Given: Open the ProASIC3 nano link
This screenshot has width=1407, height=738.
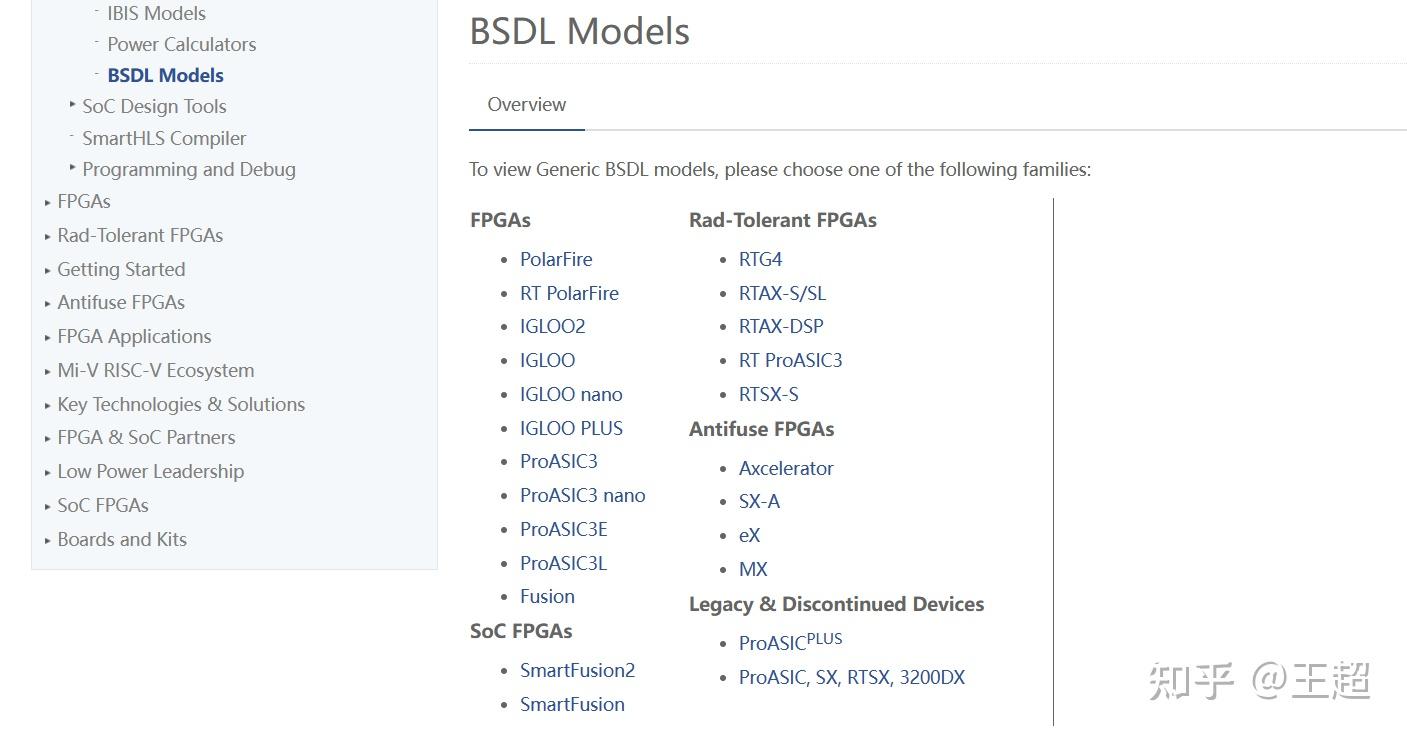Looking at the screenshot, I should (x=582, y=495).
